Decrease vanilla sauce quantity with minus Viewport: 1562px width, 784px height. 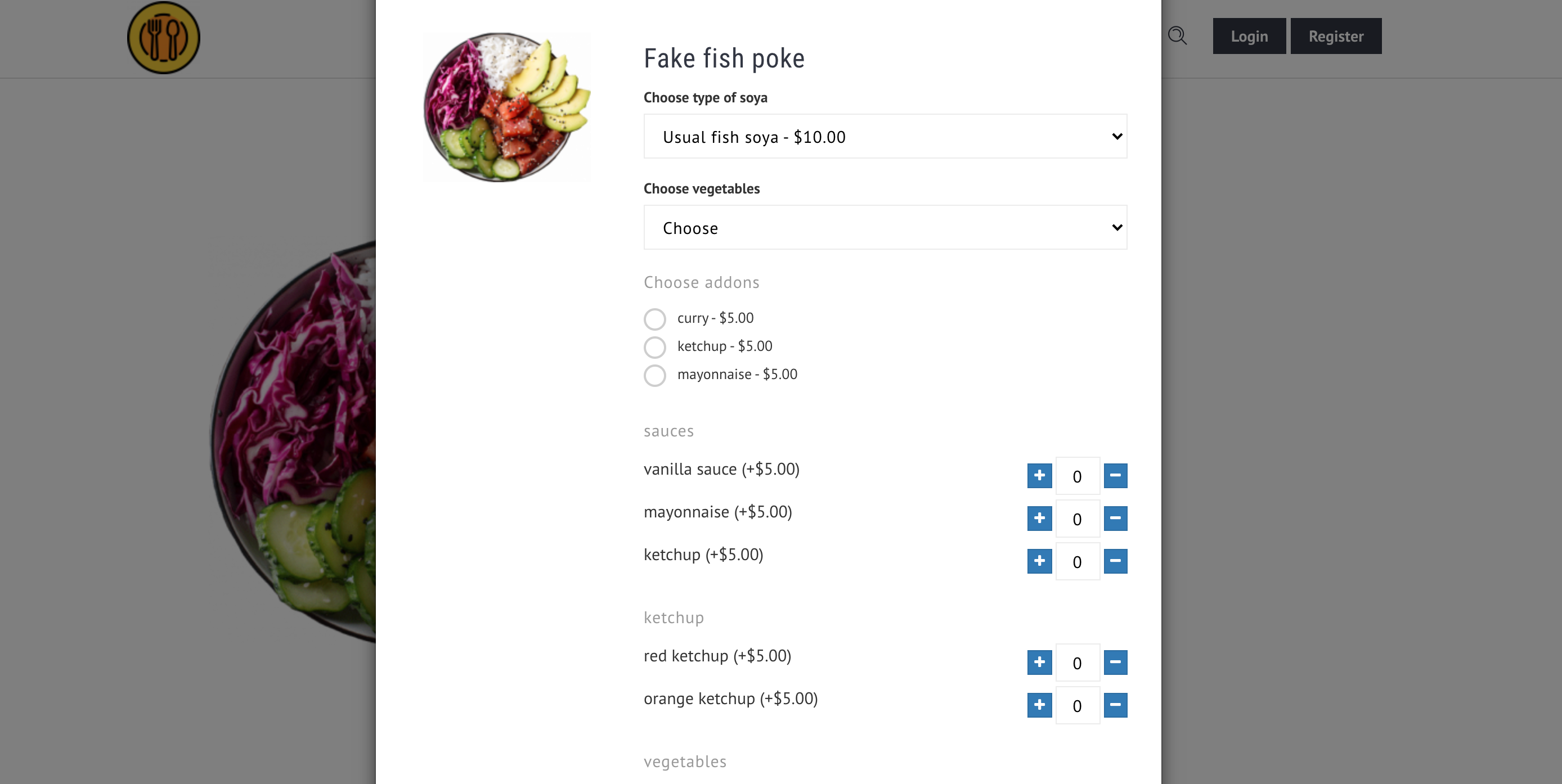(x=1115, y=476)
